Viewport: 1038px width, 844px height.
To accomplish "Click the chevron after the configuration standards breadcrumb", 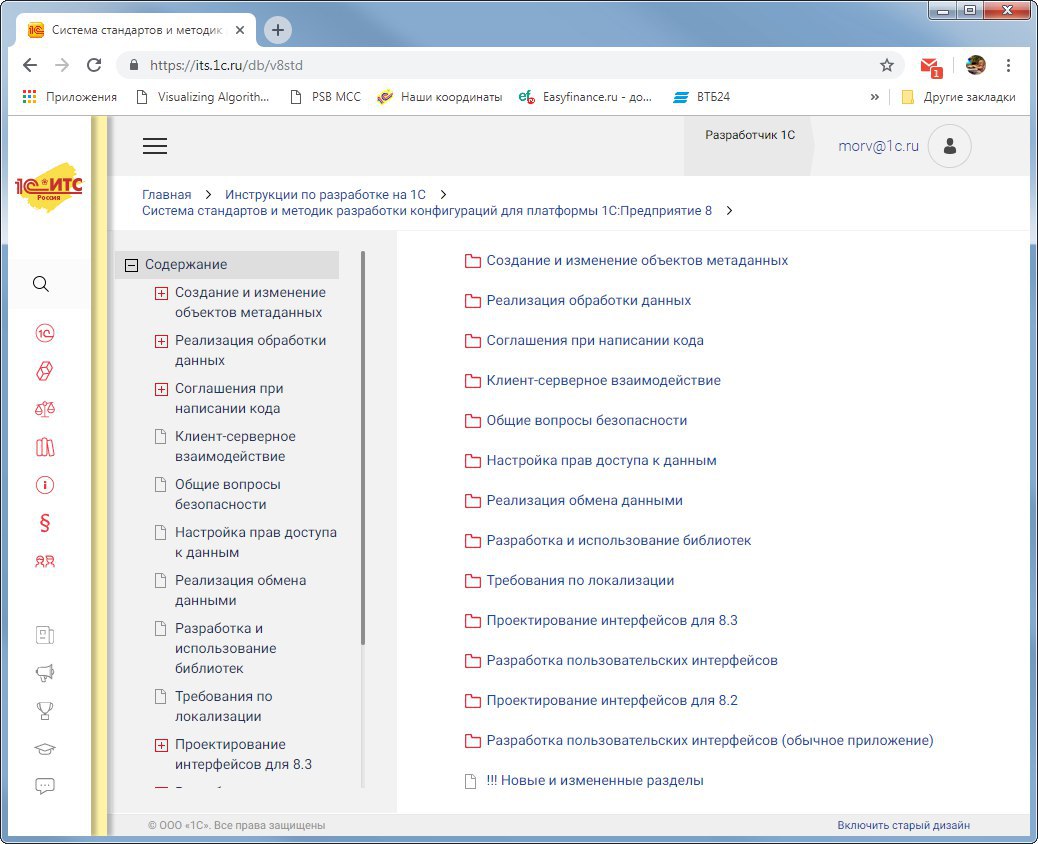I will 730,211.
